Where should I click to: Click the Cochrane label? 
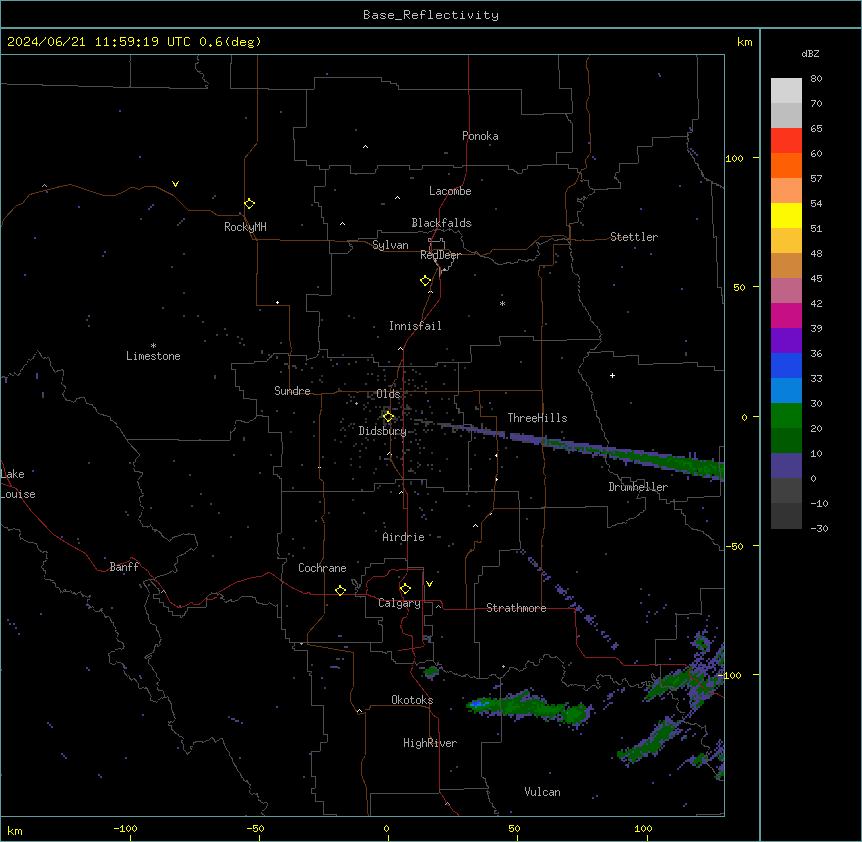point(322,568)
